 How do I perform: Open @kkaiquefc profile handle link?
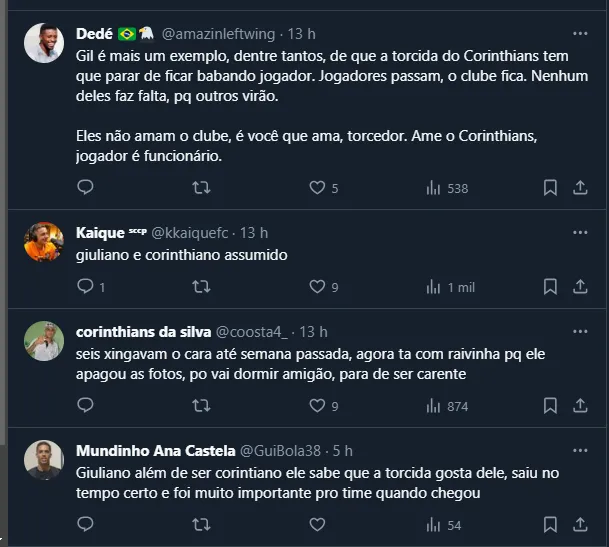[x=191, y=233]
